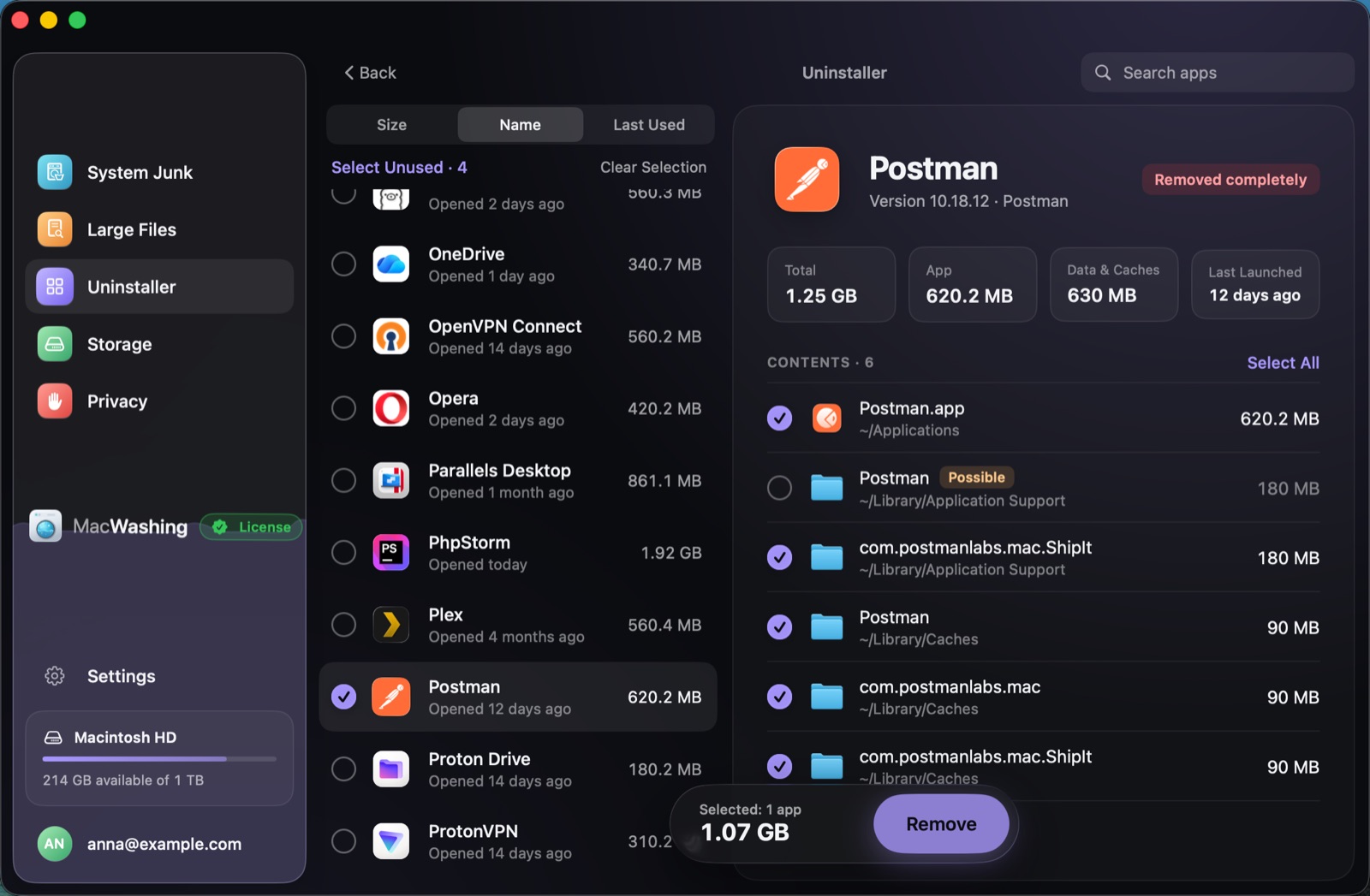The image size is (1370, 896).
Task: Click the License badge
Action: click(x=251, y=527)
